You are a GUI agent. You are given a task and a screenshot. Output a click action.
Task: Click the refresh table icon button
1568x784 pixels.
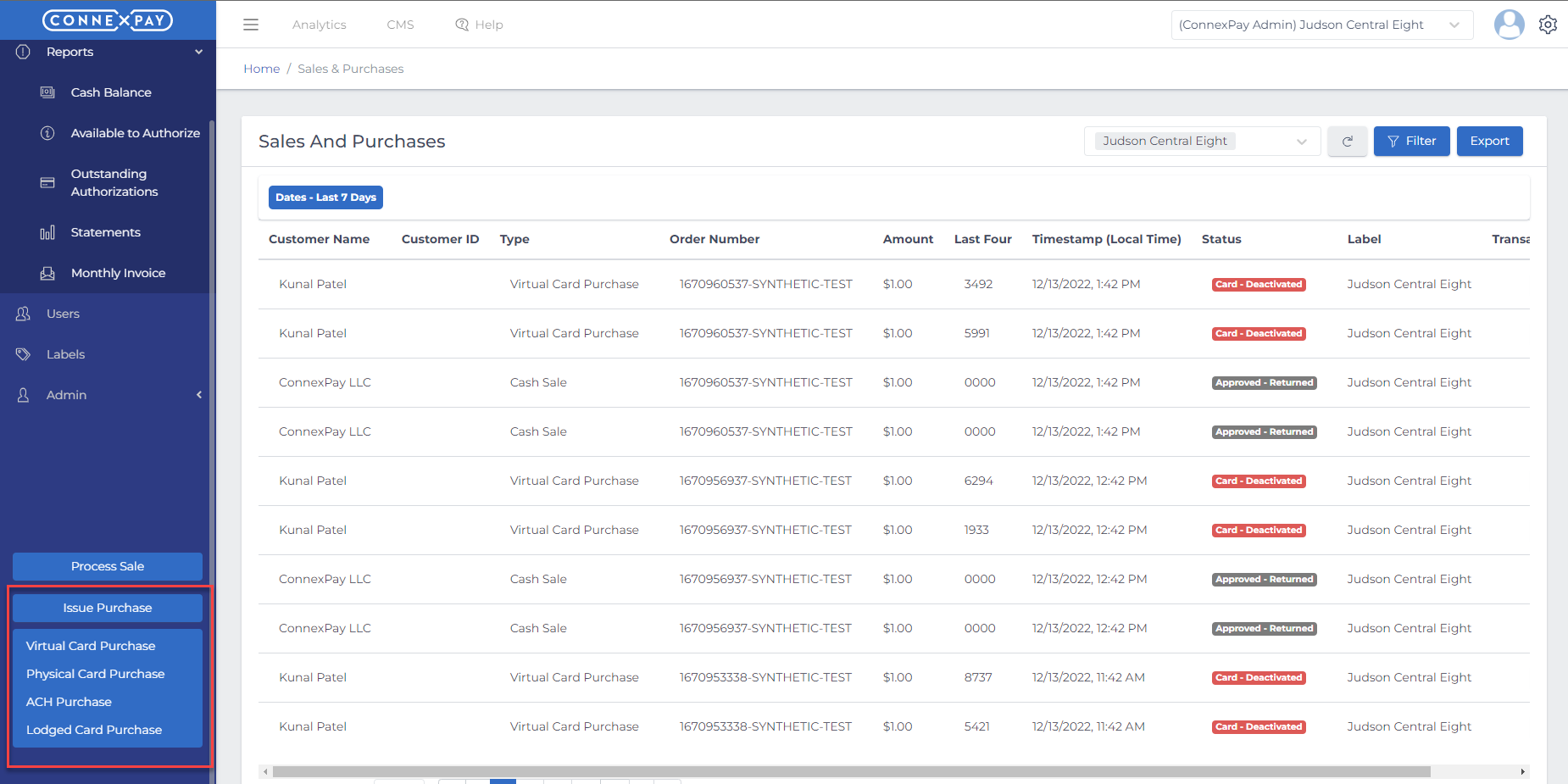point(1347,142)
